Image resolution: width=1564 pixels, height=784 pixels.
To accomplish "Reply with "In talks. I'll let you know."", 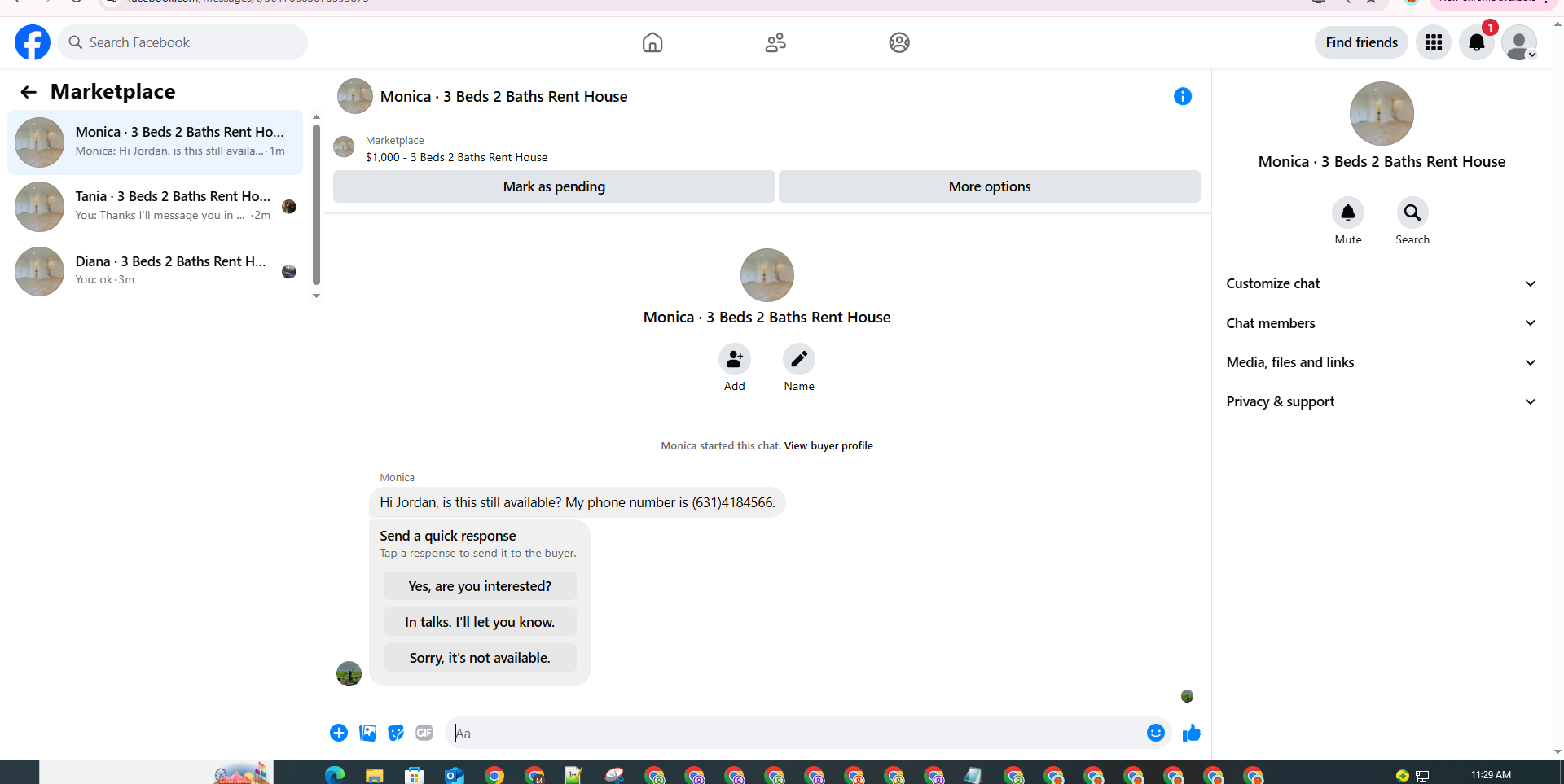I will (x=480, y=622).
